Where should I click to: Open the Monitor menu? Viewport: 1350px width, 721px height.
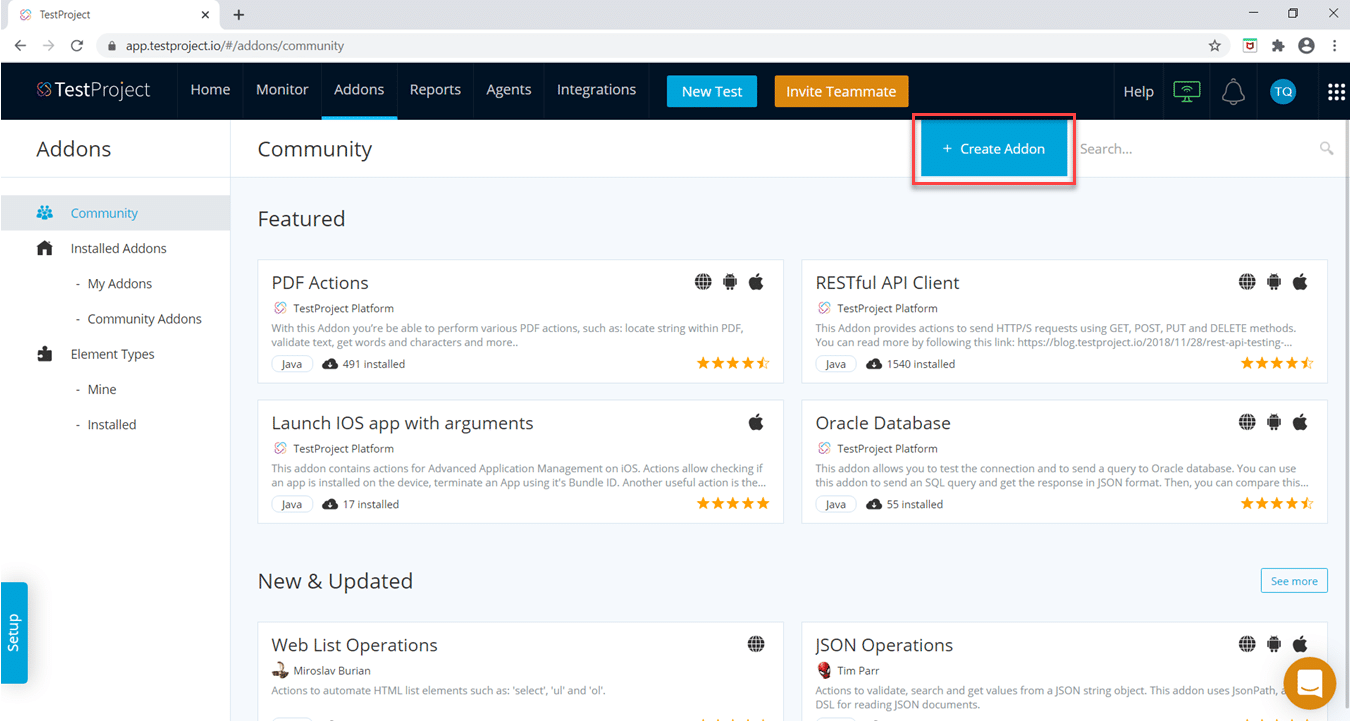[282, 90]
